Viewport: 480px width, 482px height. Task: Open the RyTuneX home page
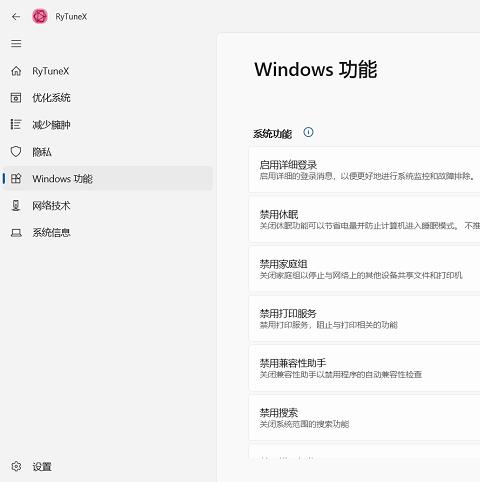pos(107,71)
